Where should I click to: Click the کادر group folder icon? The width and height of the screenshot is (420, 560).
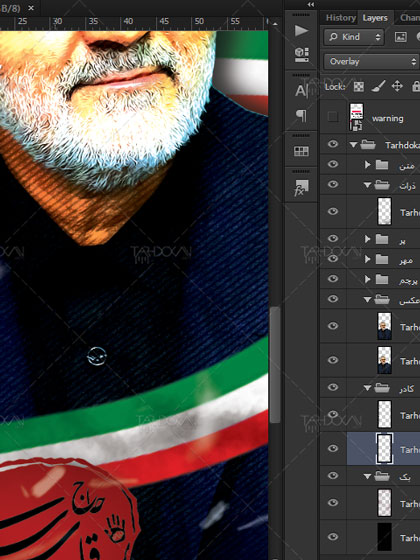pyautogui.click(x=382, y=388)
